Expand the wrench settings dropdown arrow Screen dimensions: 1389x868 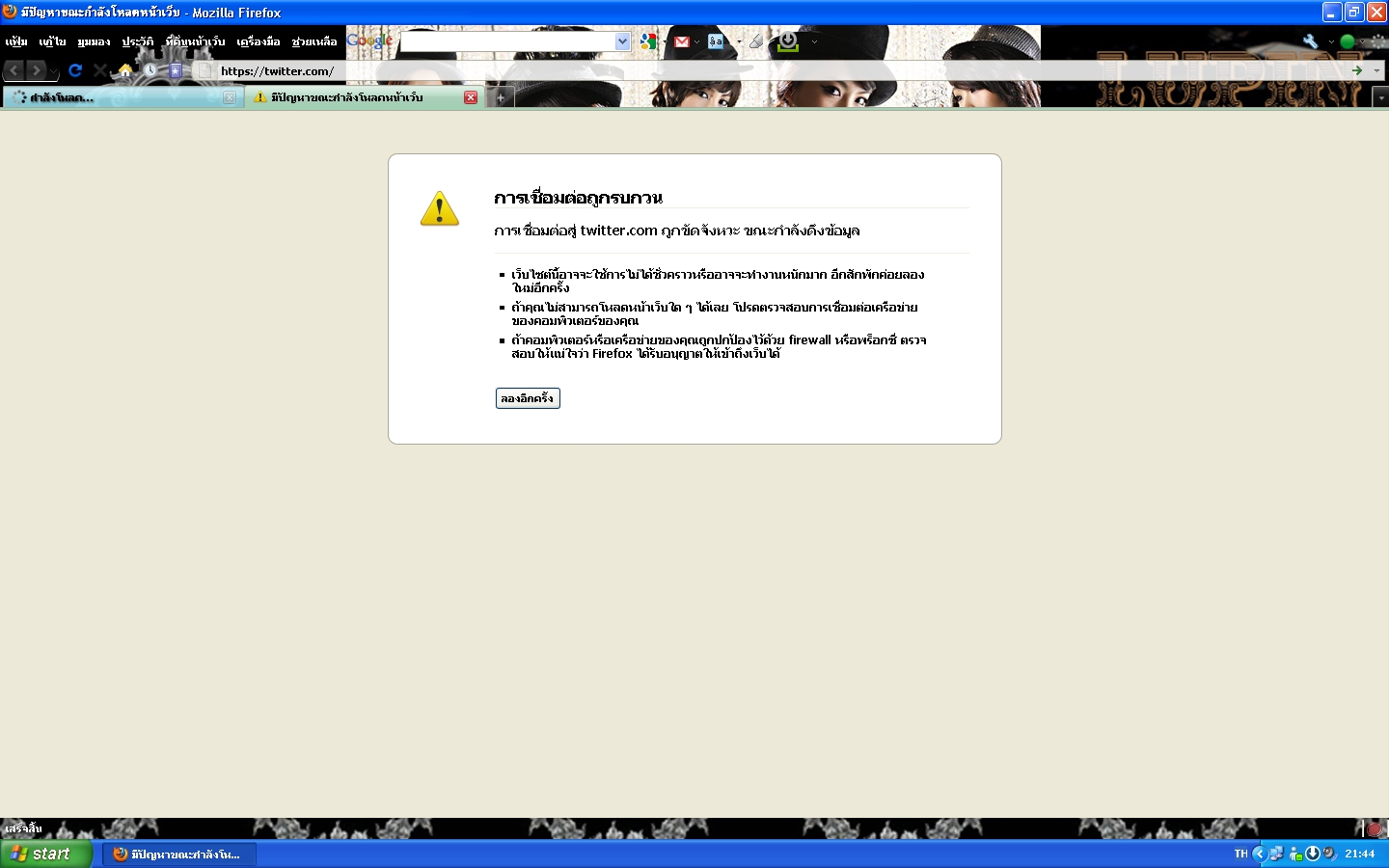pyautogui.click(x=1331, y=41)
